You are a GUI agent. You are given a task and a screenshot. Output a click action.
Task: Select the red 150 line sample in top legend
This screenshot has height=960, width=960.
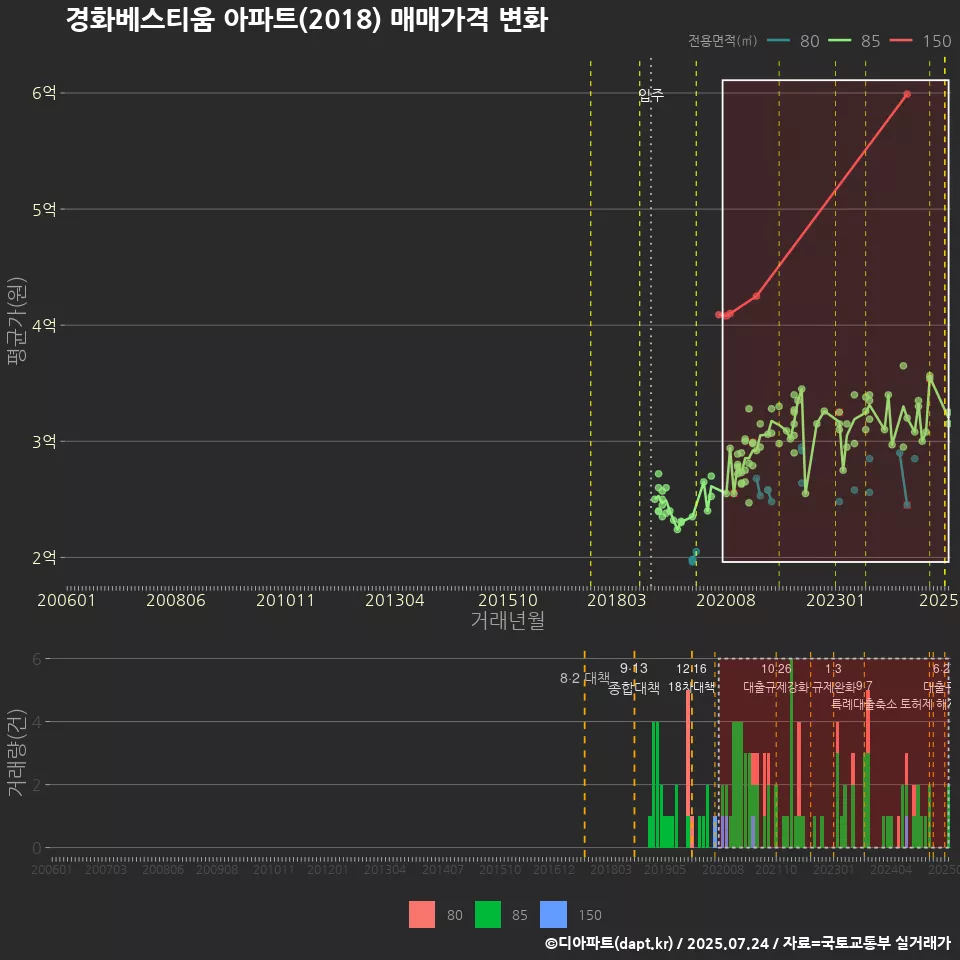point(901,41)
